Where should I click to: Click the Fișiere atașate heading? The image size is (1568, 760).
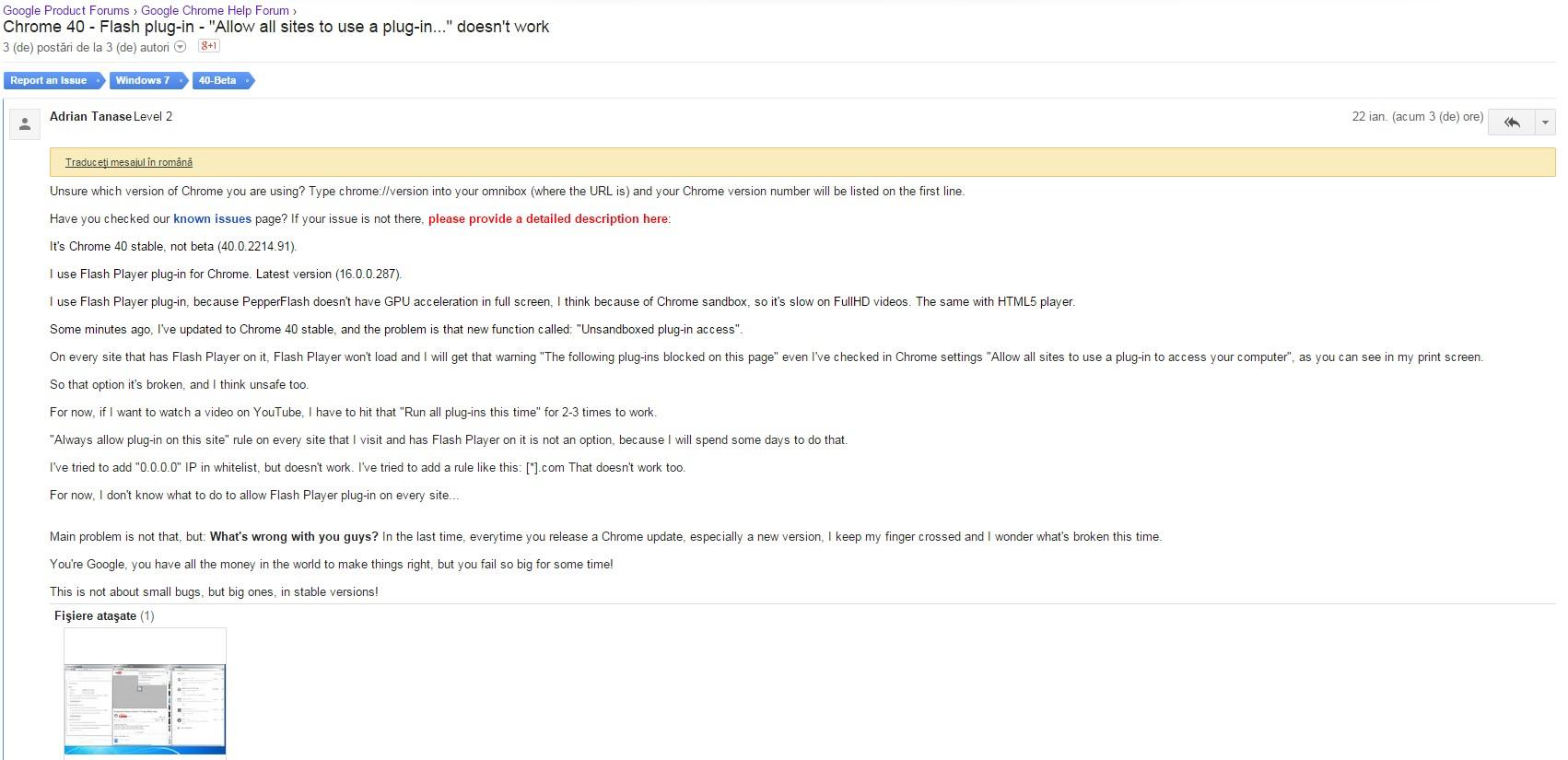[x=95, y=615]
